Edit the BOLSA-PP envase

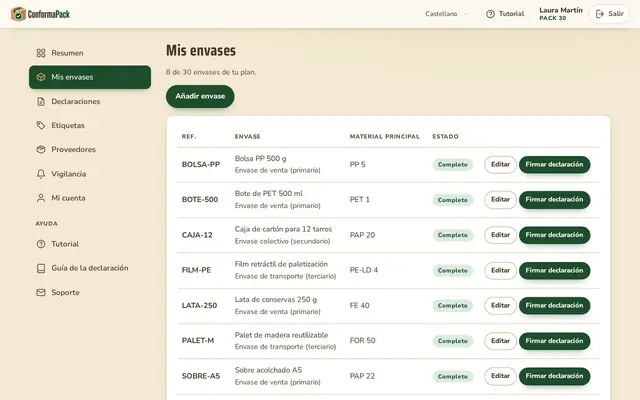(500, 164)
